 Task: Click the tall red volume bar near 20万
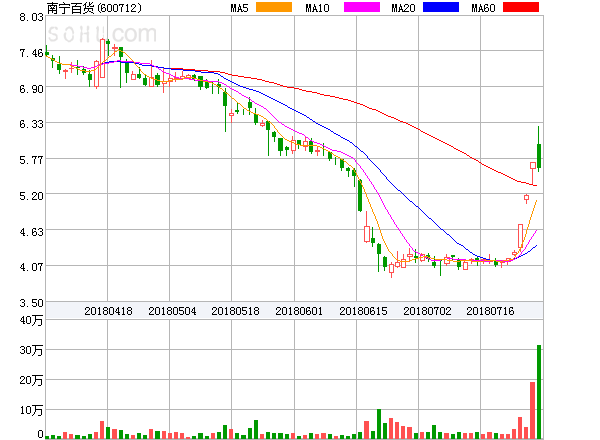tap(532, 410)
